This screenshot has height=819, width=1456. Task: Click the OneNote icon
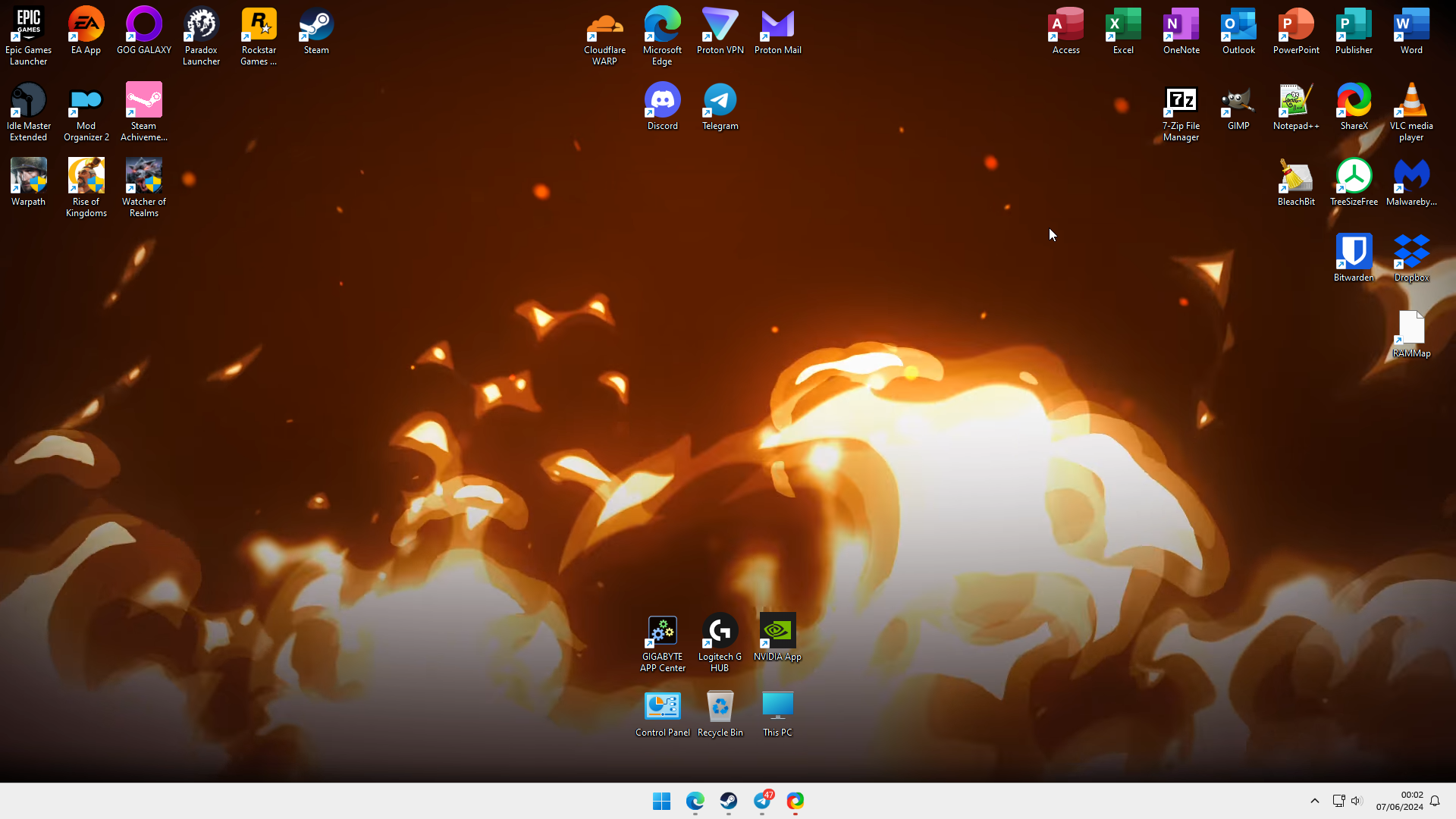pyautogui.click(x=1181, y=30)
